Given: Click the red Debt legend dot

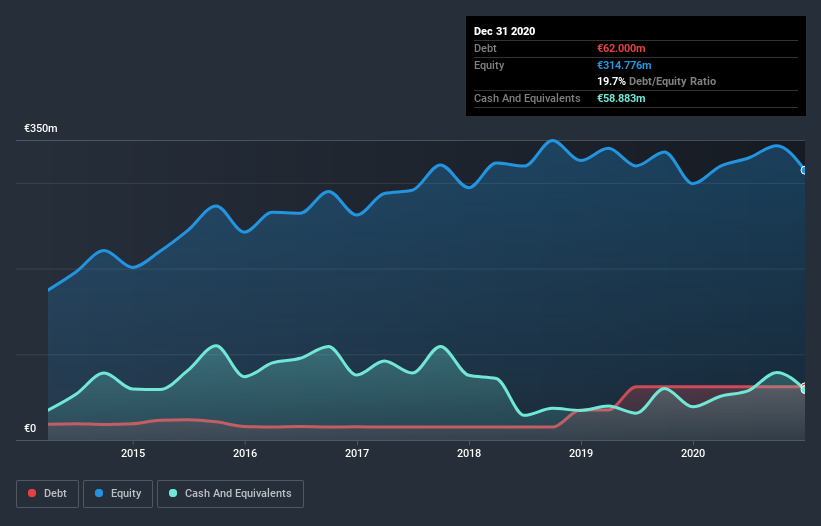Looking at the screenshot, I should (x=32, y=493).
